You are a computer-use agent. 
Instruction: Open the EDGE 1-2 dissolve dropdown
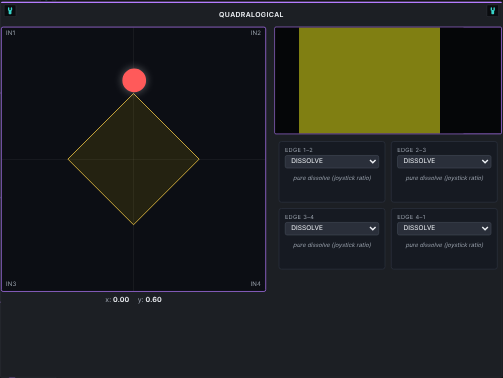(x=332, y=161)
